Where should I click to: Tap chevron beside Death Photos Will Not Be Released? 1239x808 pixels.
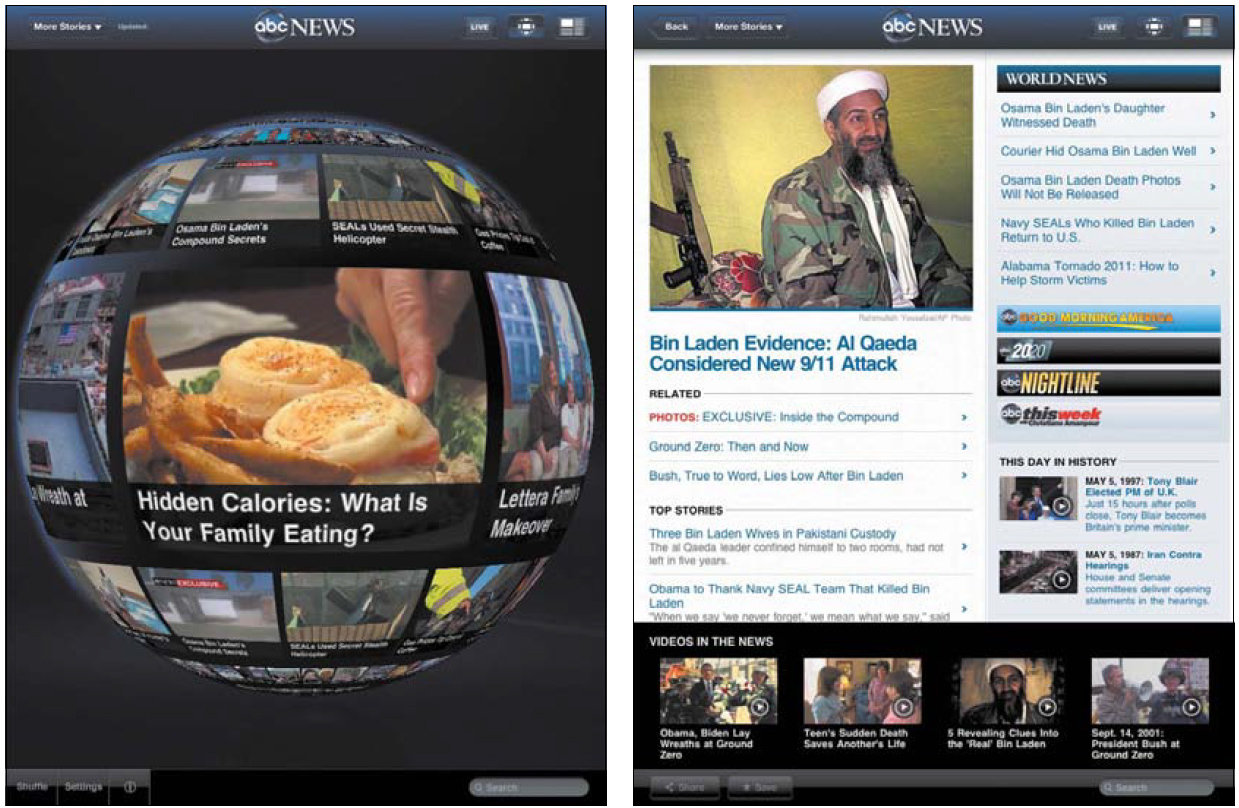point(1213,187)
